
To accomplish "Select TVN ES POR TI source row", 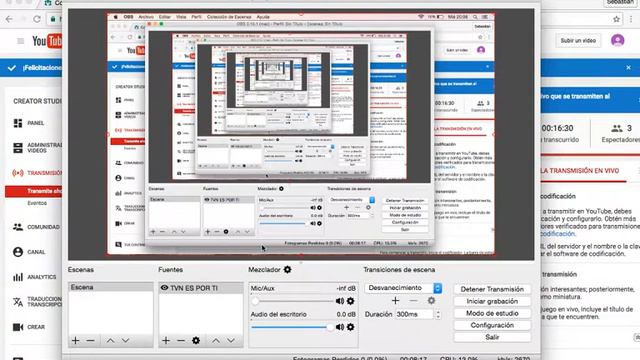I will 201,288.
